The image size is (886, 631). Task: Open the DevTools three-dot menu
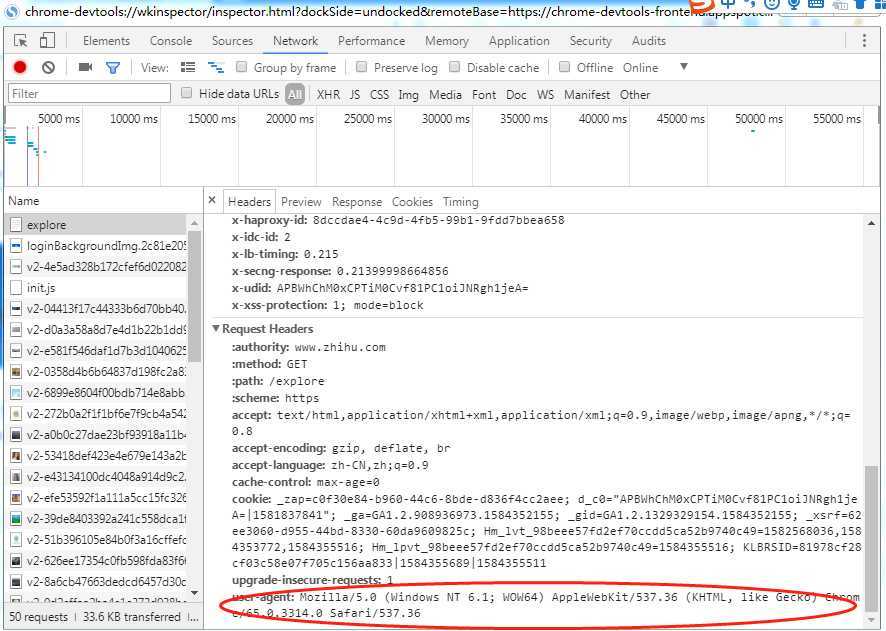[864, 41]
